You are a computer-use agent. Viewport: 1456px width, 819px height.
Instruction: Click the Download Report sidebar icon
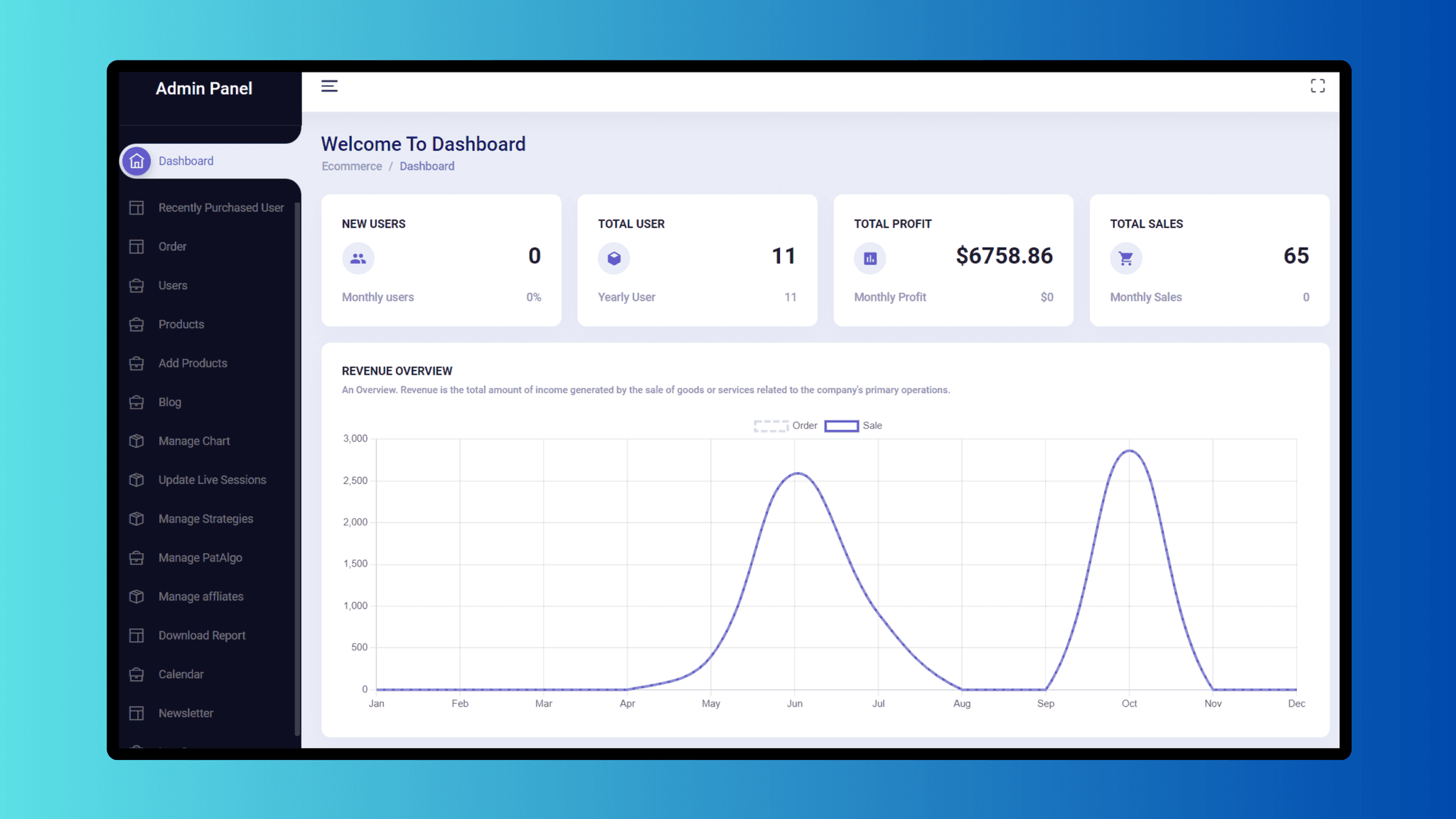(136, 636)
